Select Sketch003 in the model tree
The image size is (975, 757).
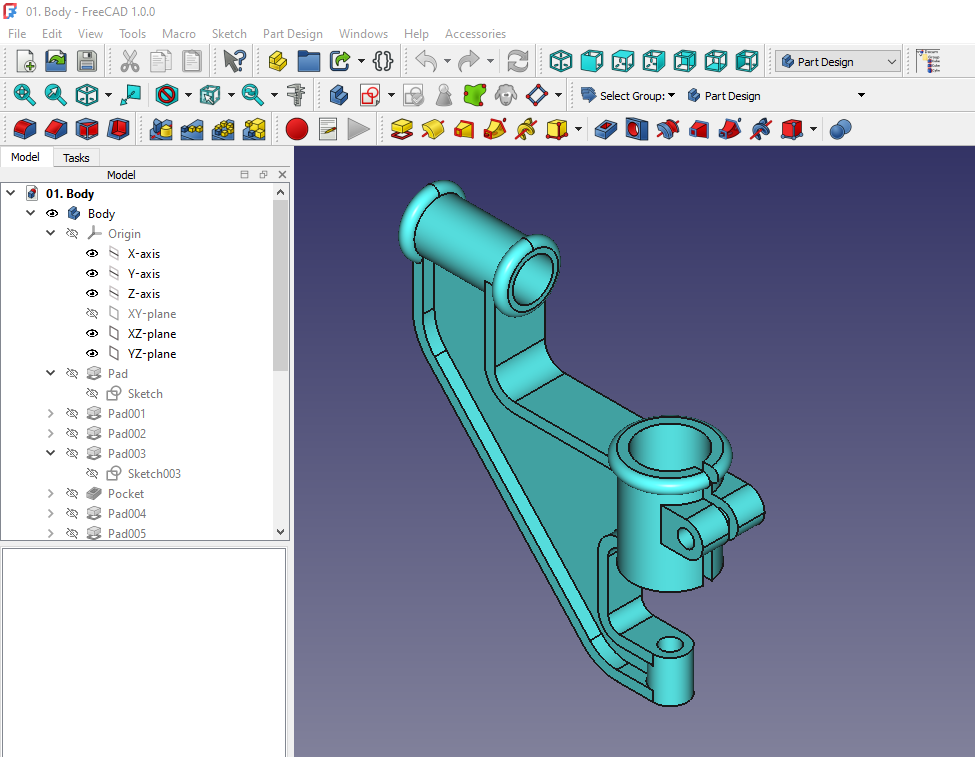154,474
